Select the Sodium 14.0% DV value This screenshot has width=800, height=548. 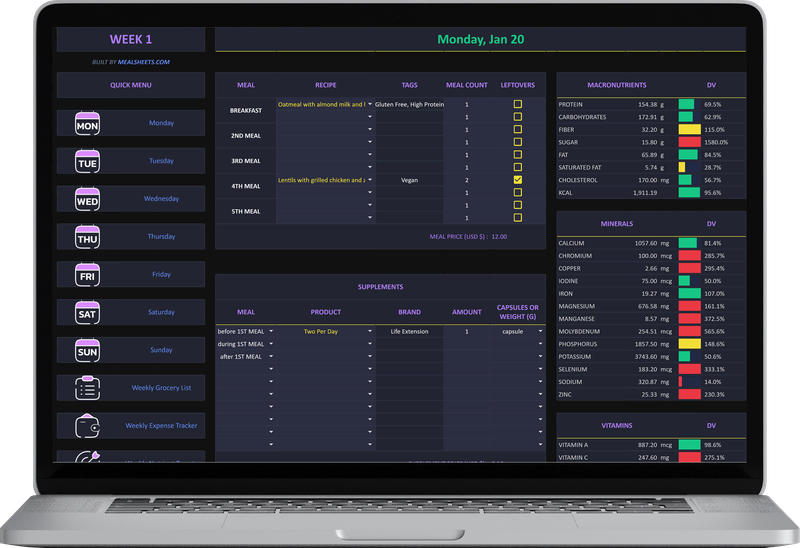click(x=712, y=382)
